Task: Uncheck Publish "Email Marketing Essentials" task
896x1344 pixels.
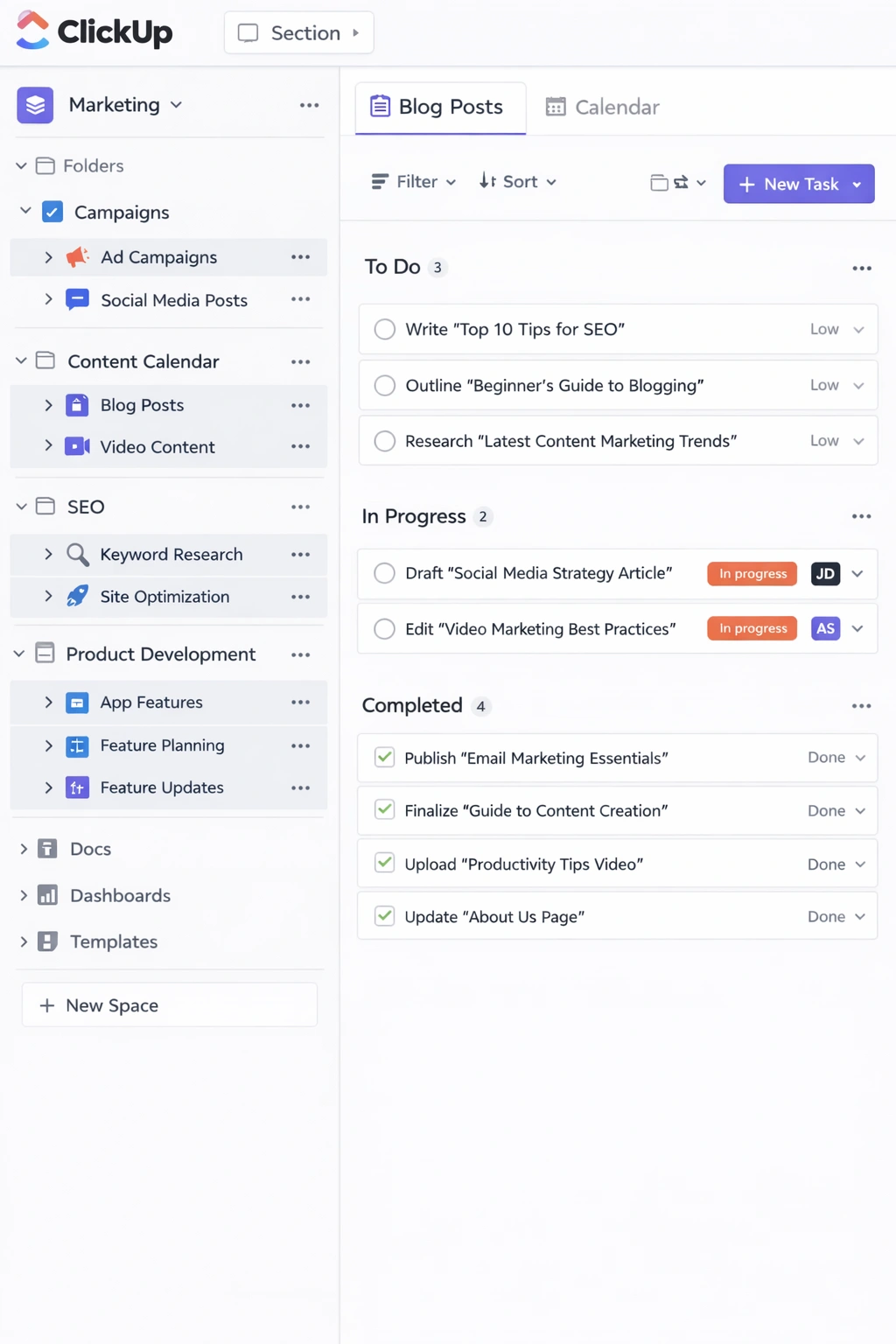Action: (385, 758)
